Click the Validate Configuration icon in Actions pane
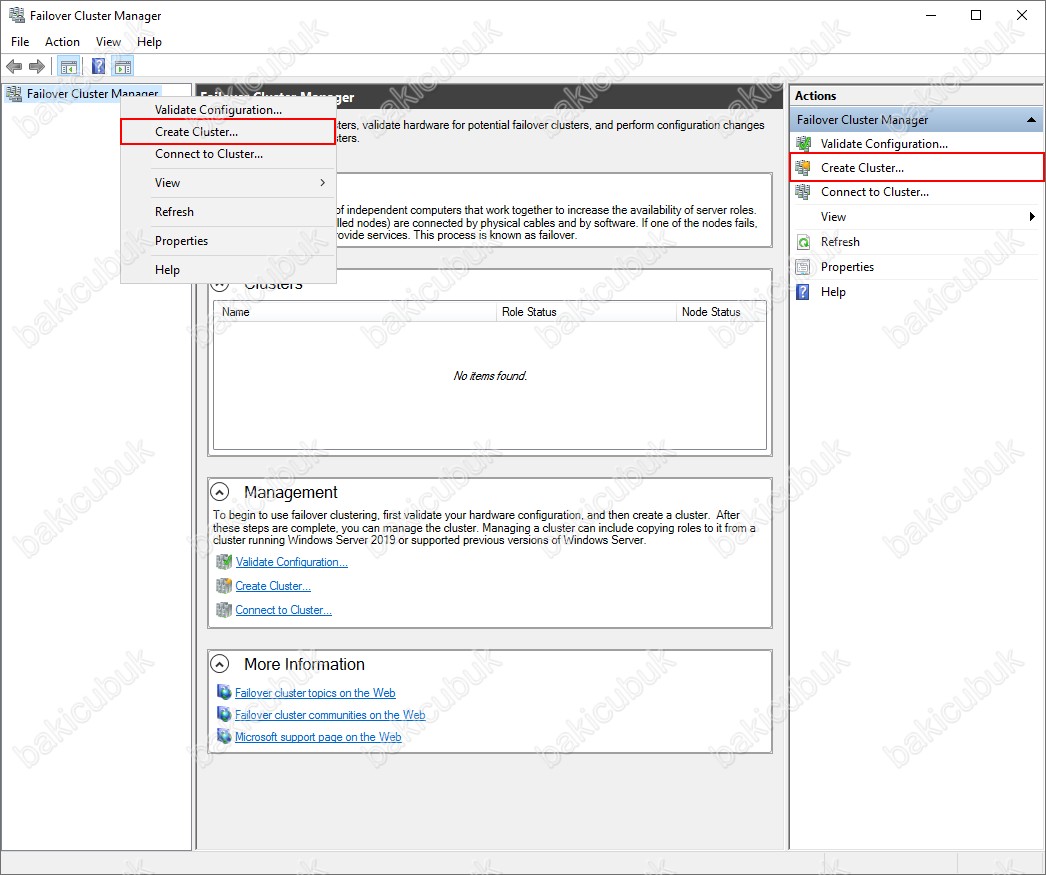 804,143
